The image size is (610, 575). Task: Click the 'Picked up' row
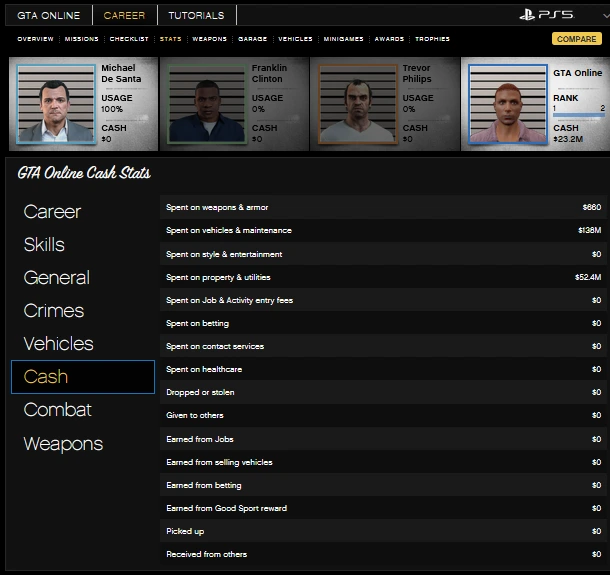tap(383, 531)
